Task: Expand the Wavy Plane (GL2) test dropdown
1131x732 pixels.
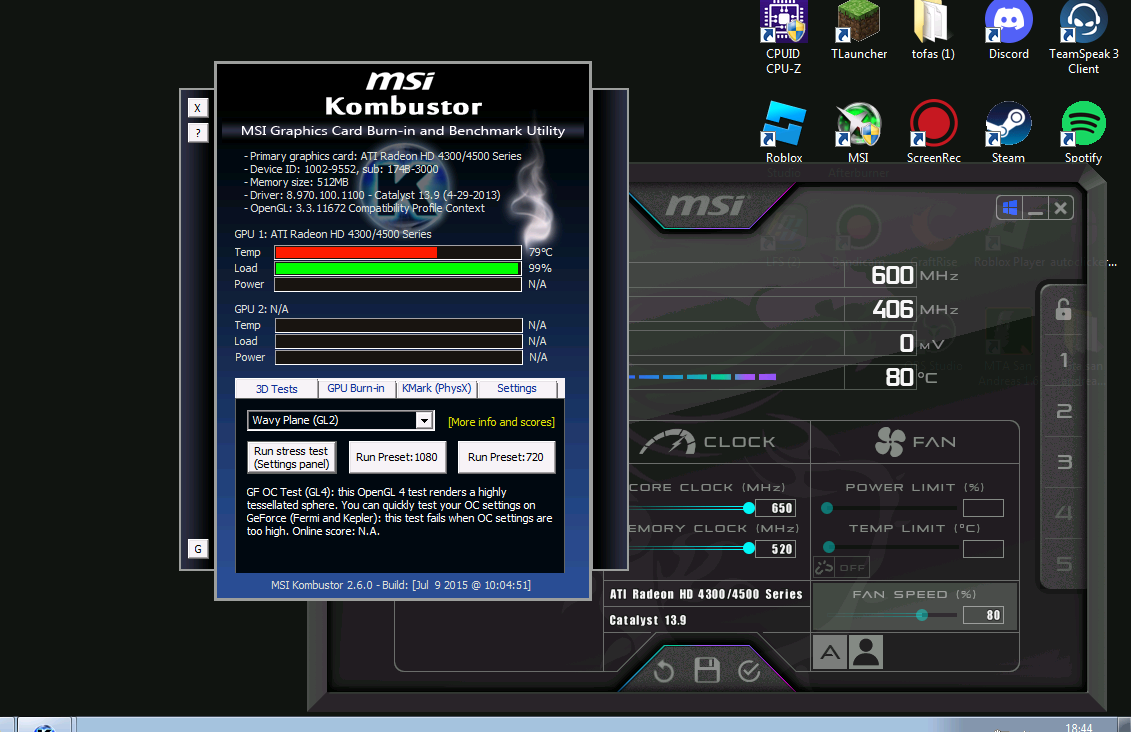Action: pyautogui.click(x=424, y=420)
